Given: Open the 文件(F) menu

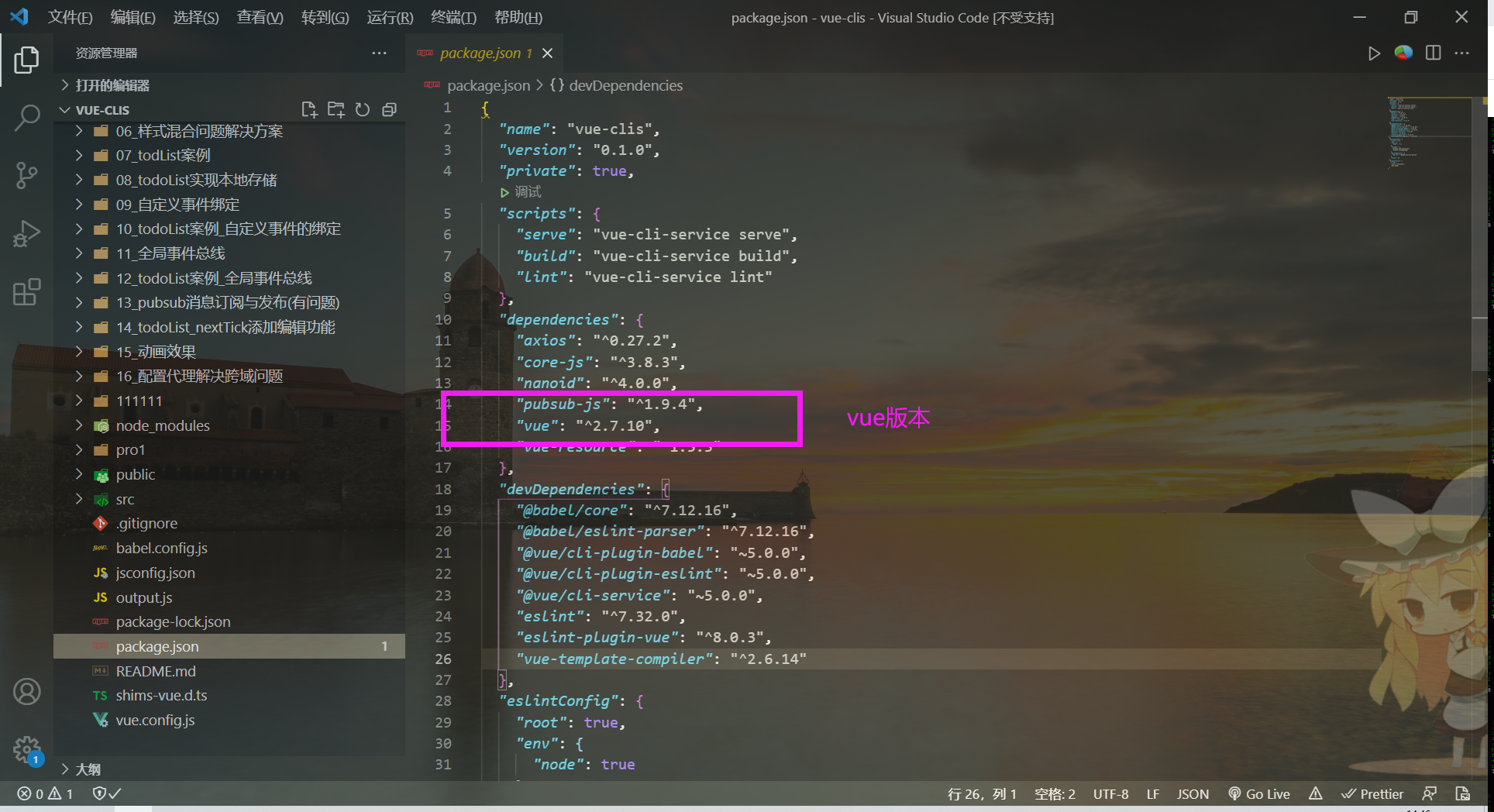Looking at the screenshot, I should [x=70, y=17].
